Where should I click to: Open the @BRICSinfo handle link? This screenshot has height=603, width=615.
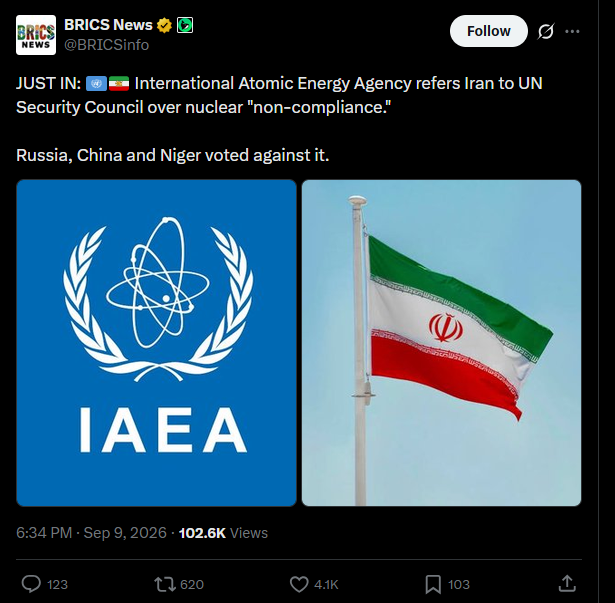tap(107, 45)
